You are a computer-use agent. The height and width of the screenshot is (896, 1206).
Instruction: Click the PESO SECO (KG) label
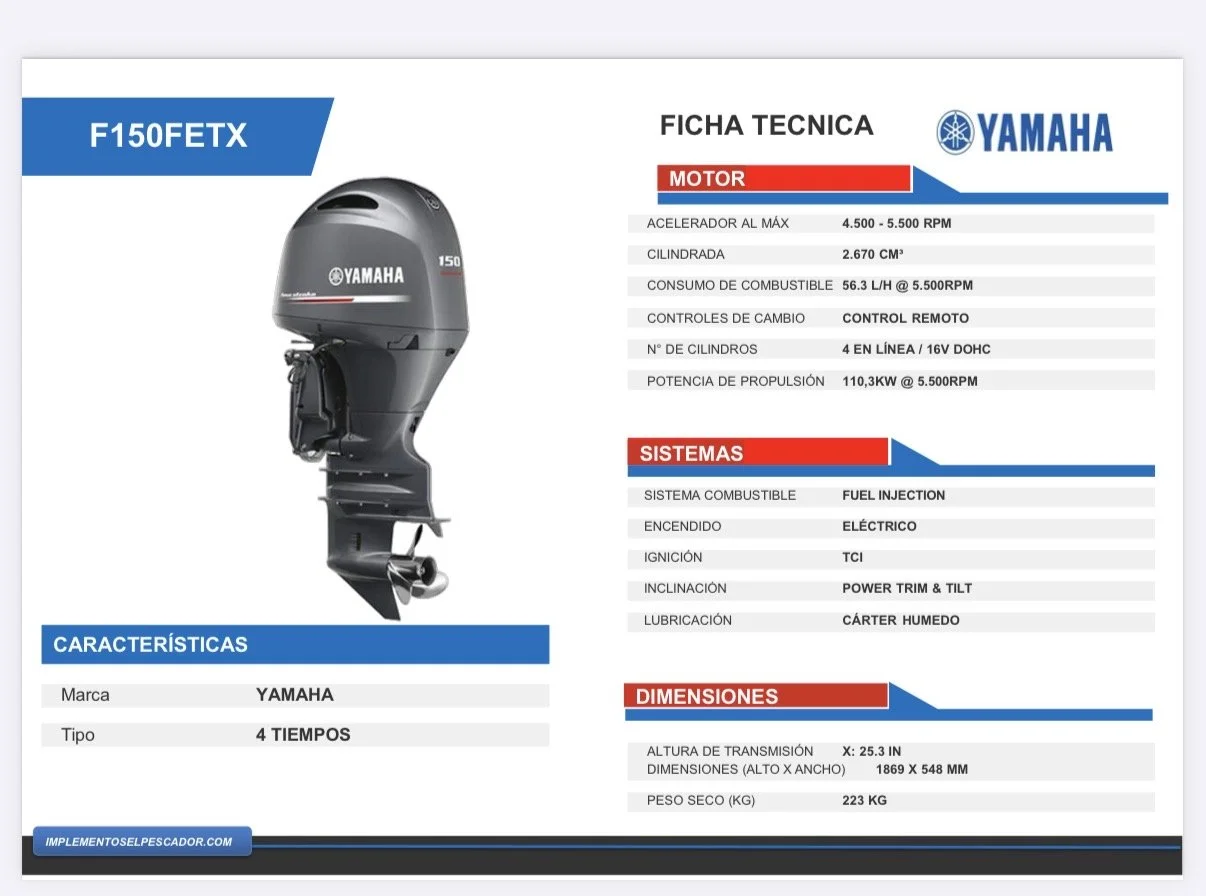tap(701, 800)
